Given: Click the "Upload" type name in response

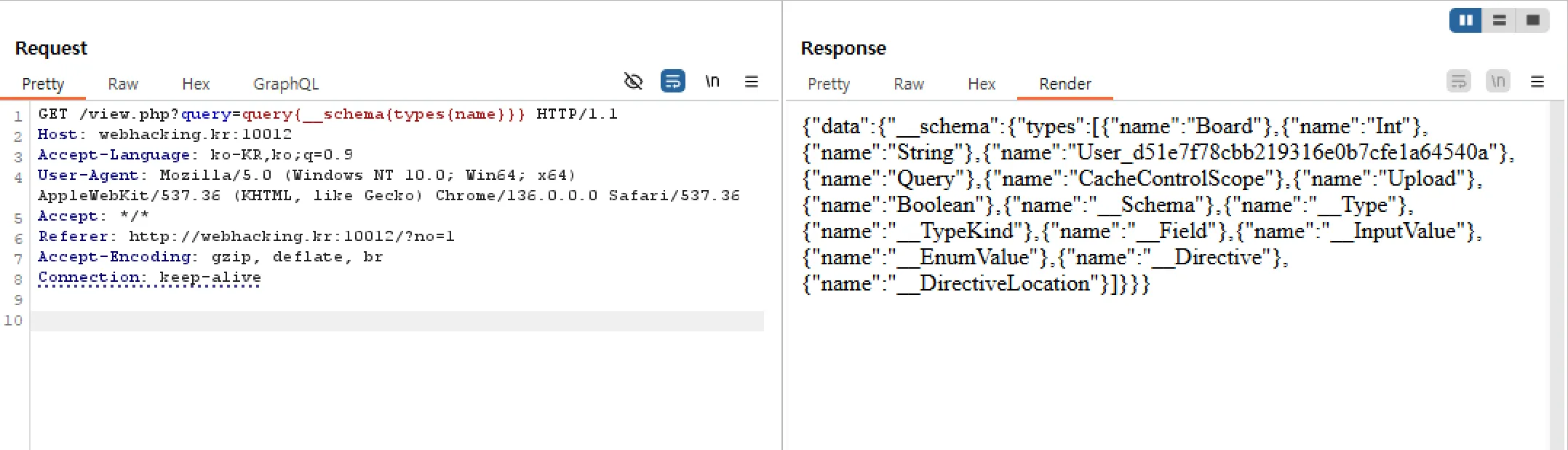Looking at the screenshot, I should click(1422, 178).
